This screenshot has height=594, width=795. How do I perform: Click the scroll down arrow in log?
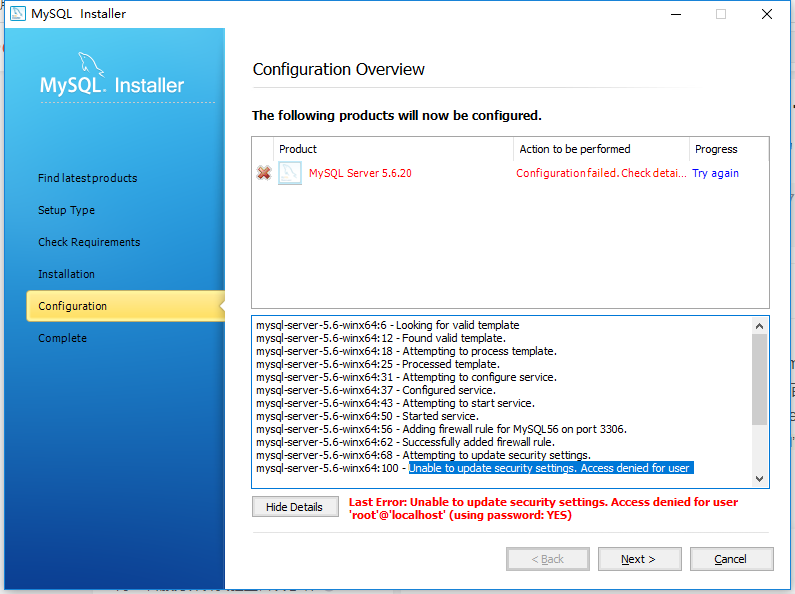point(759,478)
